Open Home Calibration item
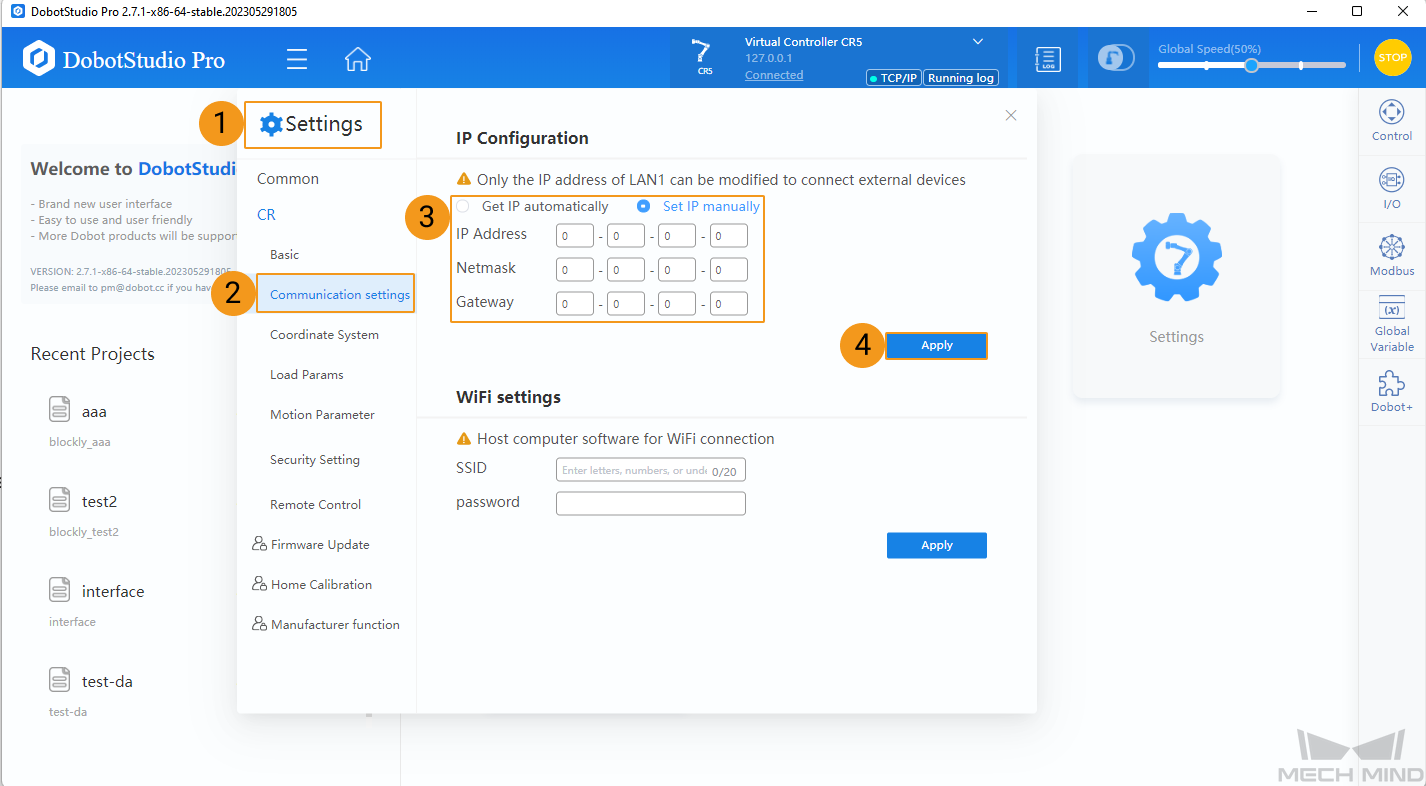 (312, 585)
